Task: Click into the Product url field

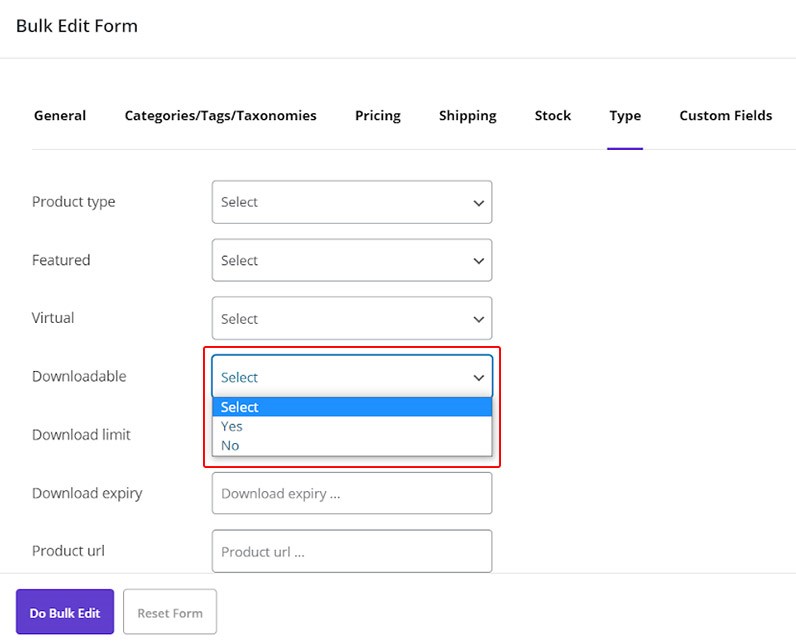Action: pyautogui.click(x=352, y=551)
